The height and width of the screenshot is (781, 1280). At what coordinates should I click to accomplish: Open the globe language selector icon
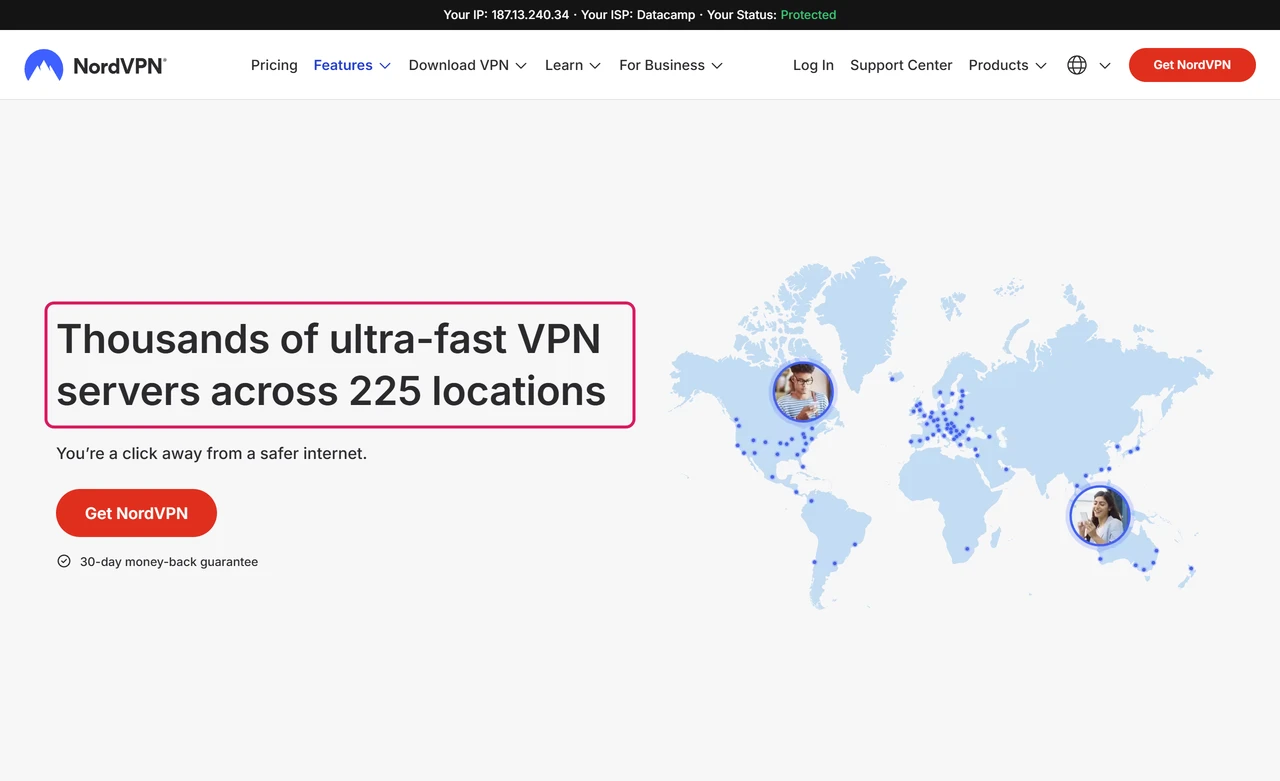1077,65
